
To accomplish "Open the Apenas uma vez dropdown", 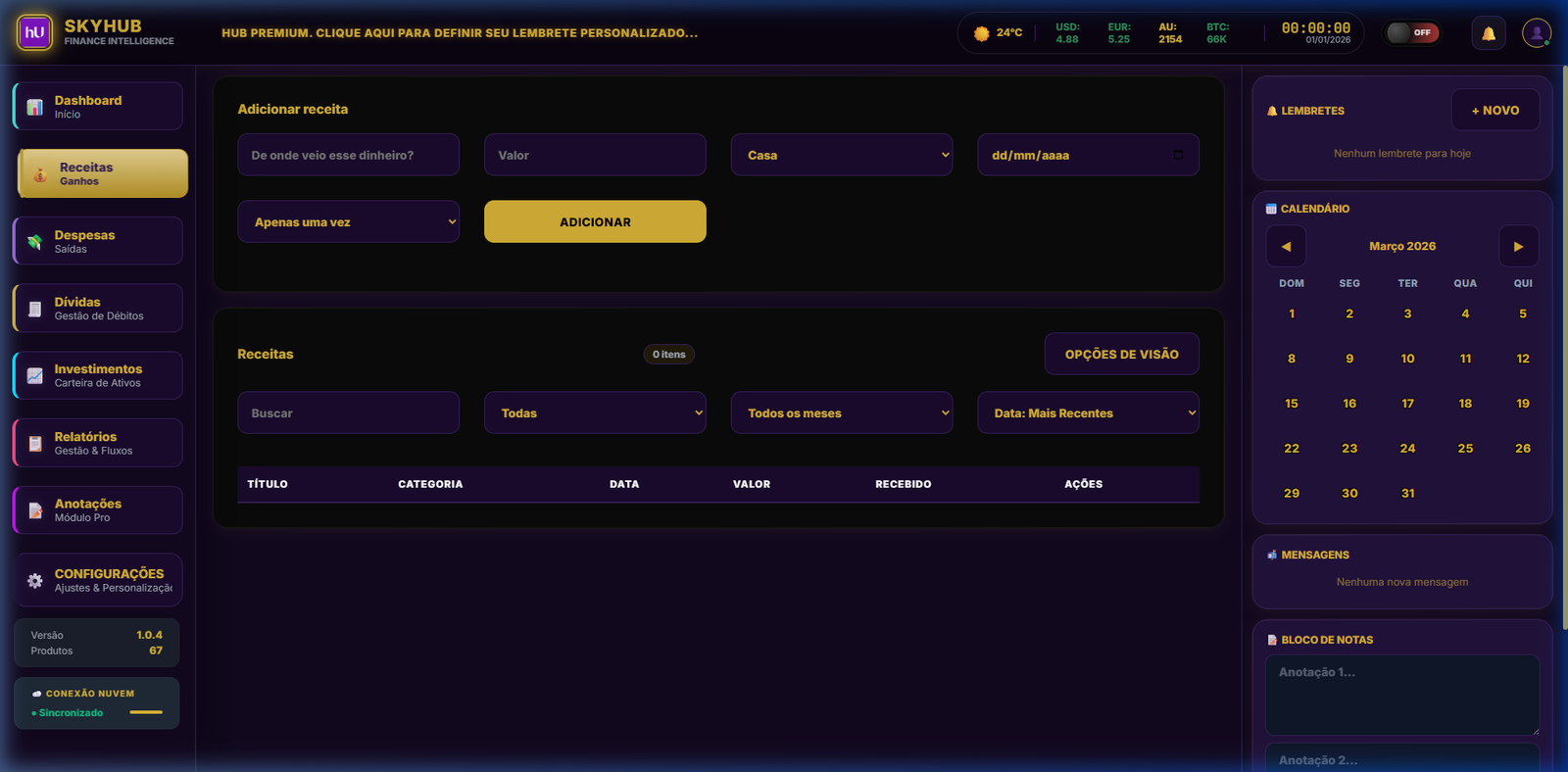I will tap(348, 222).
